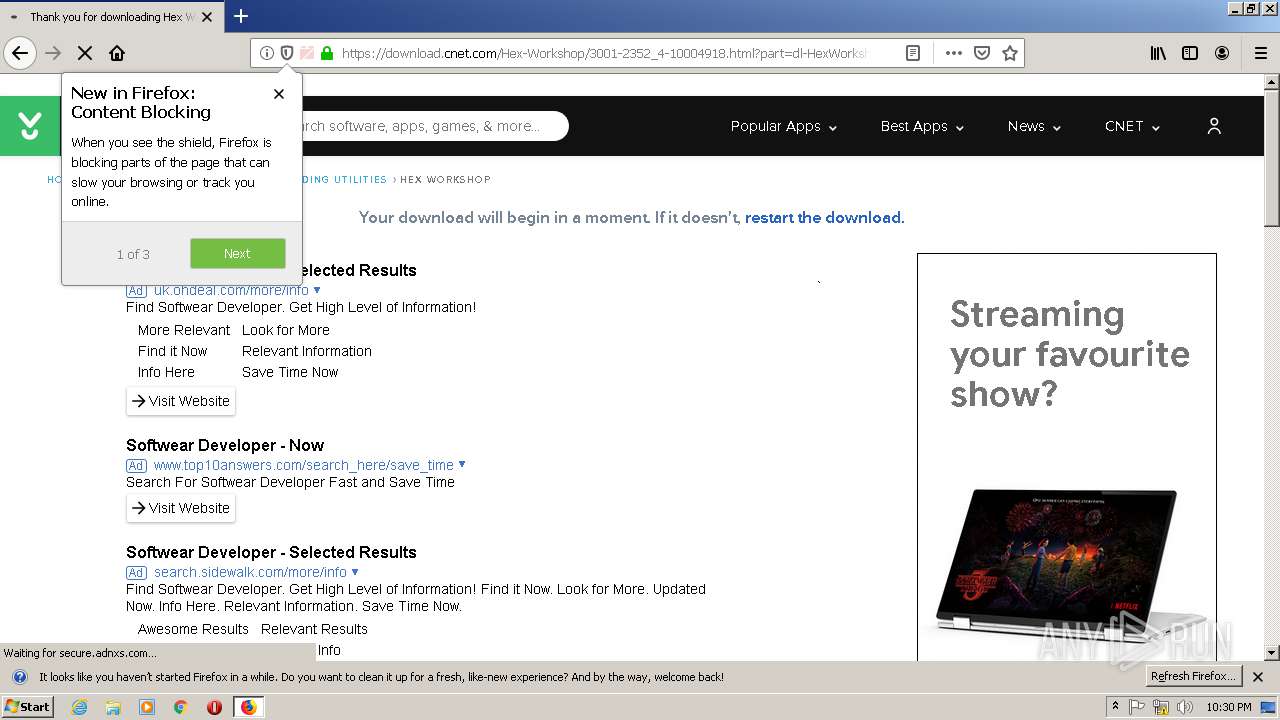Save page to Pocket
The height and width of the screenshot is (720, 1280).
pyautogui.click(x=982, y=53)
